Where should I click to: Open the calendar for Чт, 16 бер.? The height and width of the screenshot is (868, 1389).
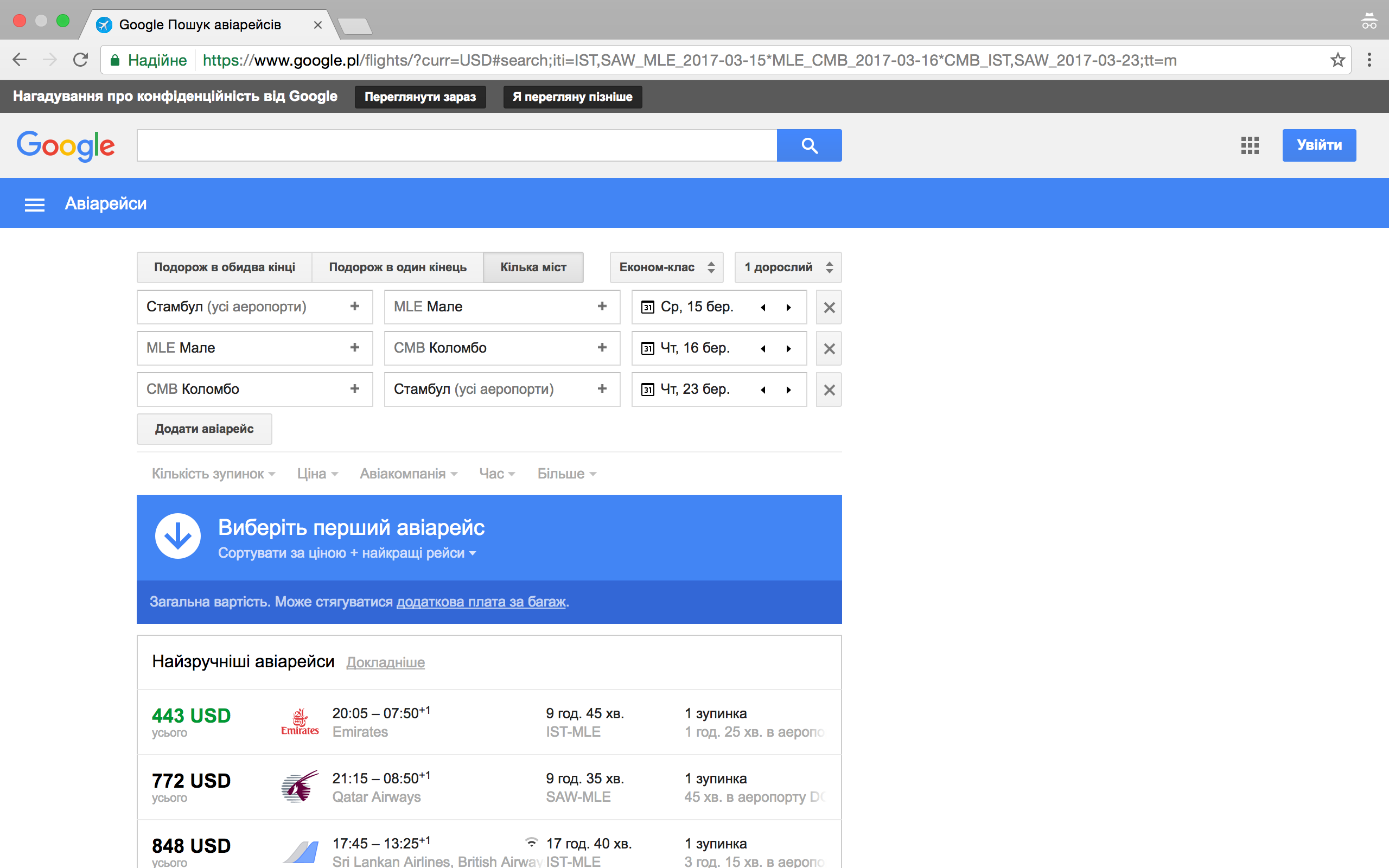(647, 348)
